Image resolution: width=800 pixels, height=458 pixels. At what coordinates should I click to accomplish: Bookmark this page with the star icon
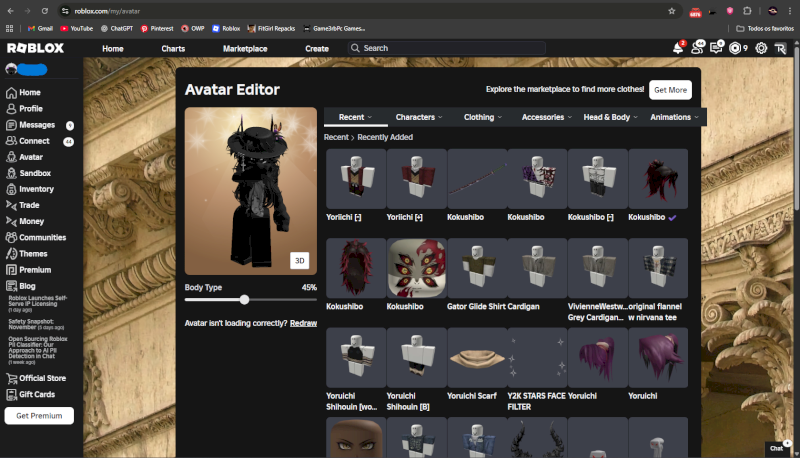[671, 10]
